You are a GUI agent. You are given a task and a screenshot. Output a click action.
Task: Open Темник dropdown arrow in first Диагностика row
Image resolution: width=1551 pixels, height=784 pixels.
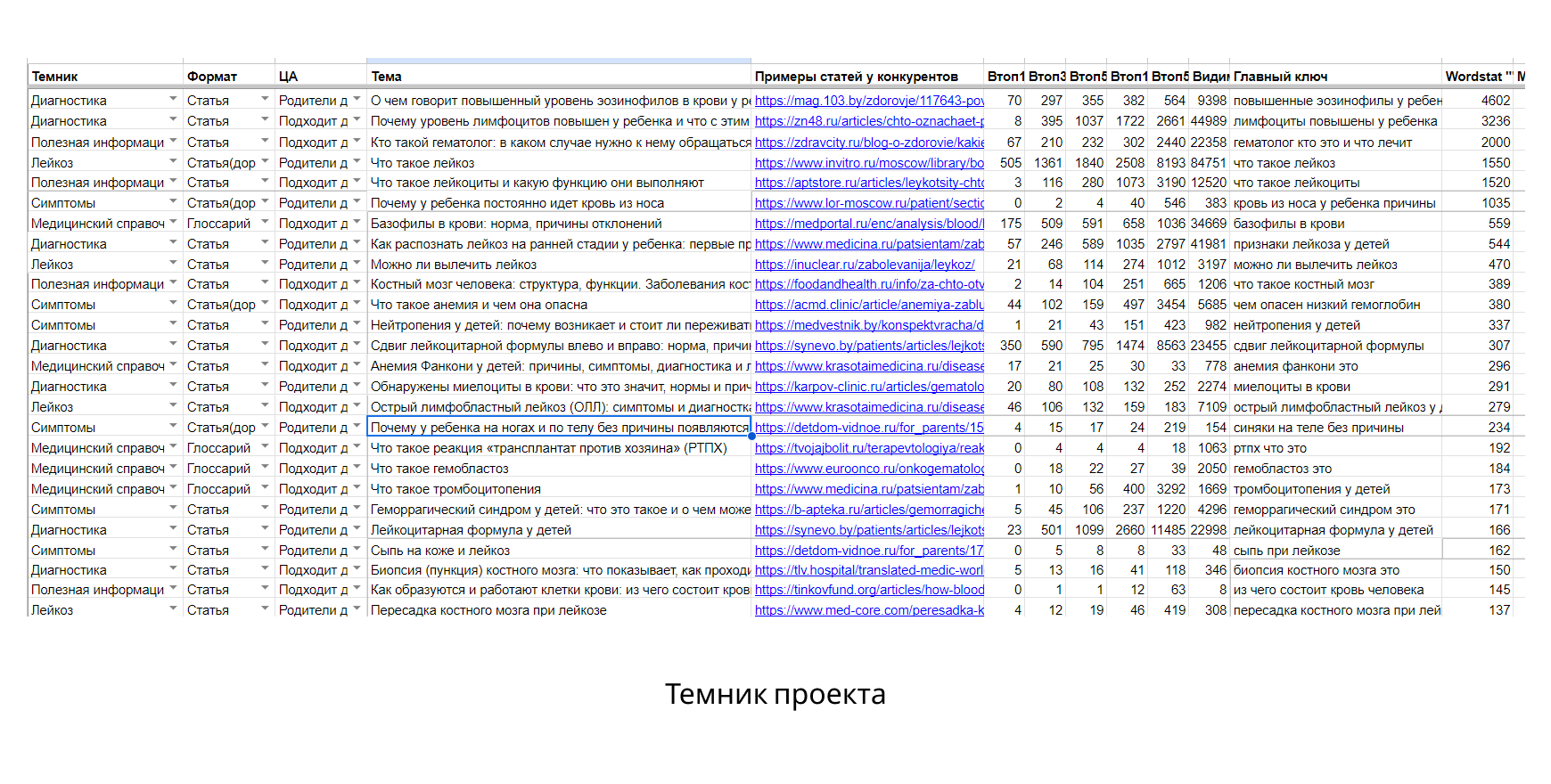(x=173, y=99)
